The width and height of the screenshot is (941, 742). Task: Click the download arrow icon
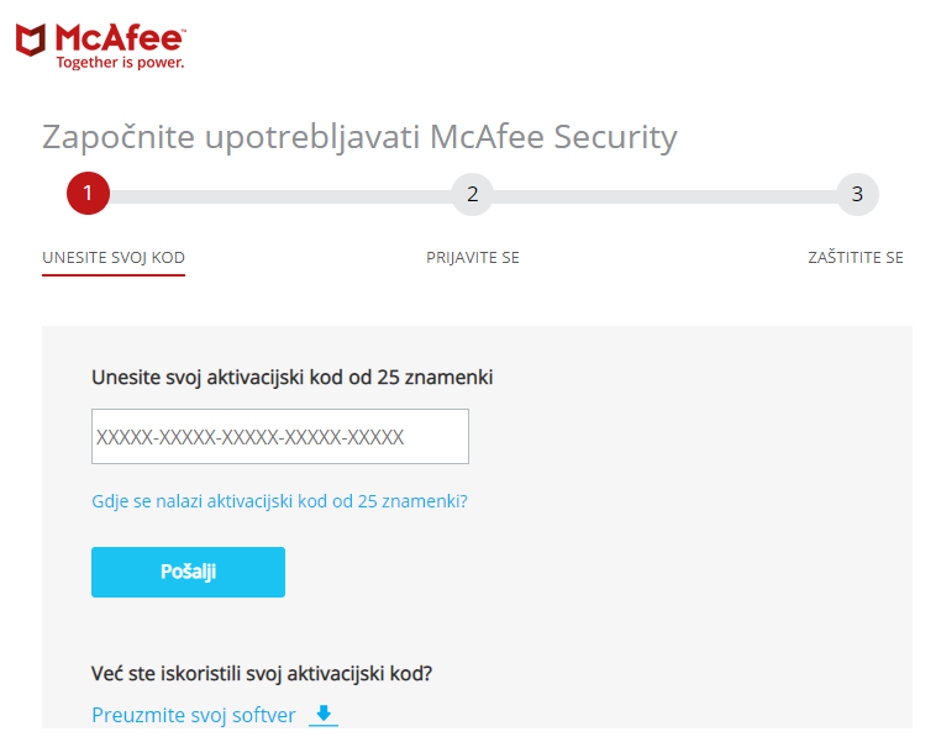tap(323, 714)
